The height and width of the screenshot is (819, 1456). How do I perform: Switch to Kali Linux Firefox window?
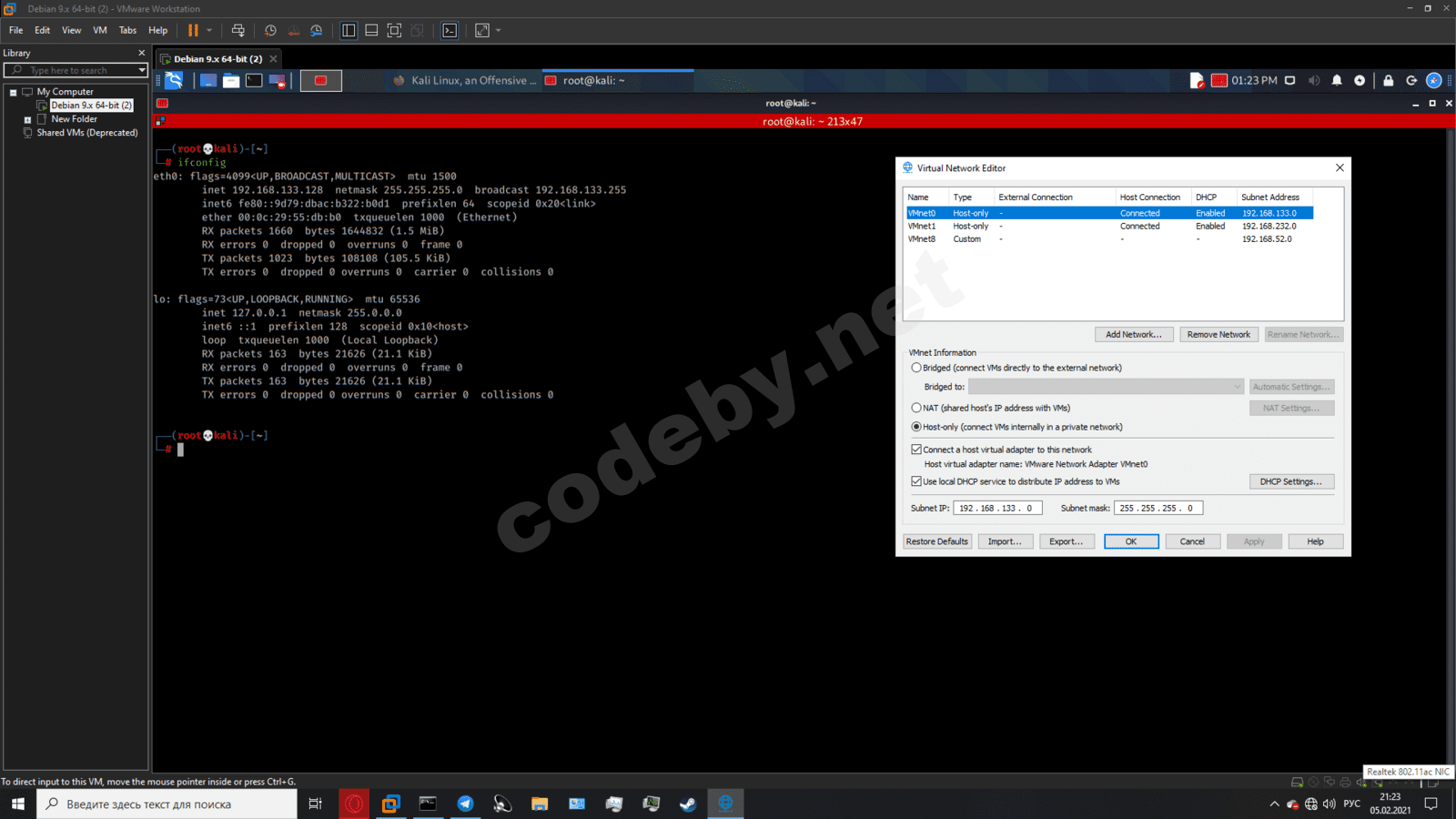tap(464, 80)
